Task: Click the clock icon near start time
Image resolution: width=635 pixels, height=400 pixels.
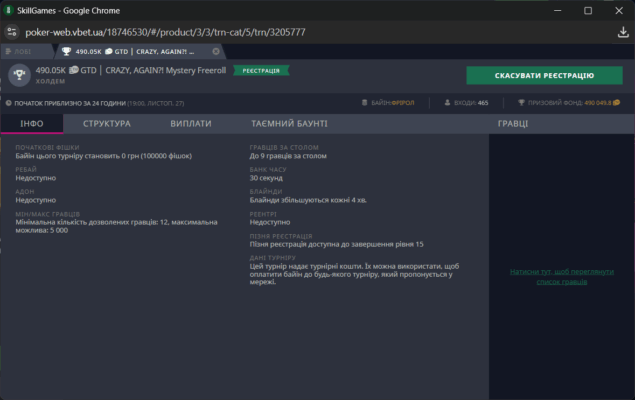Action: tap(8, 102)
